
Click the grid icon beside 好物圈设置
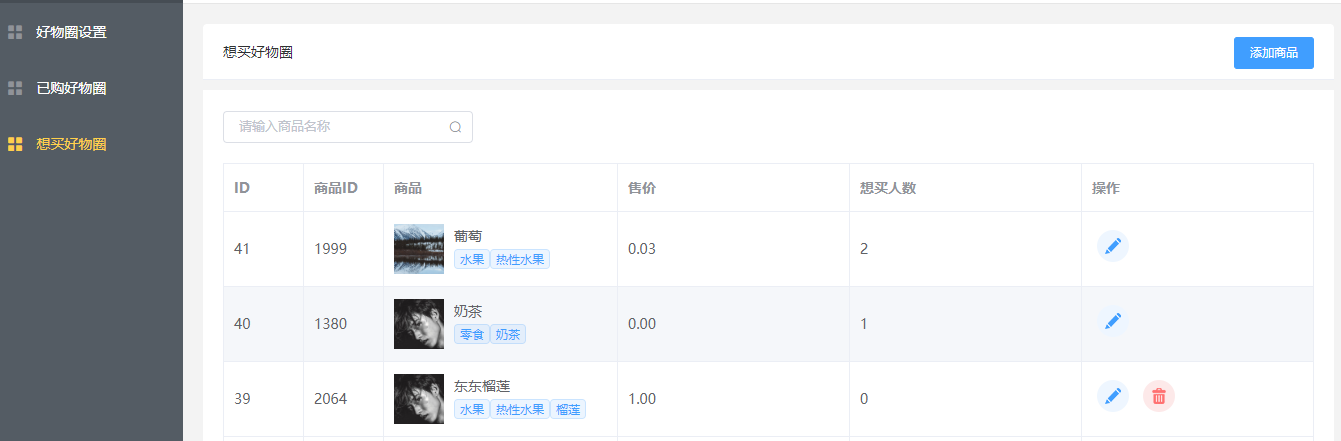coord(15,32)
